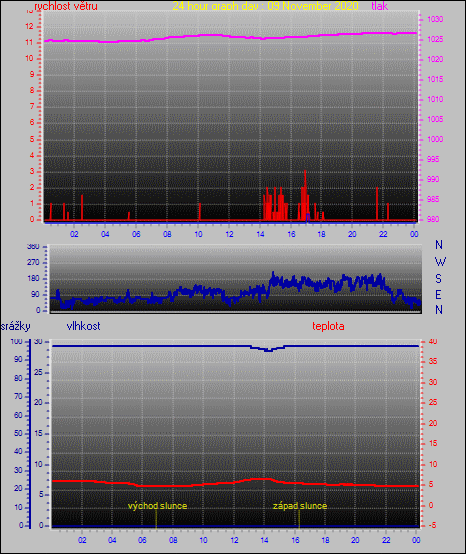Click 40 on the temperature axis
466x554 pixels.
[433, 341]
